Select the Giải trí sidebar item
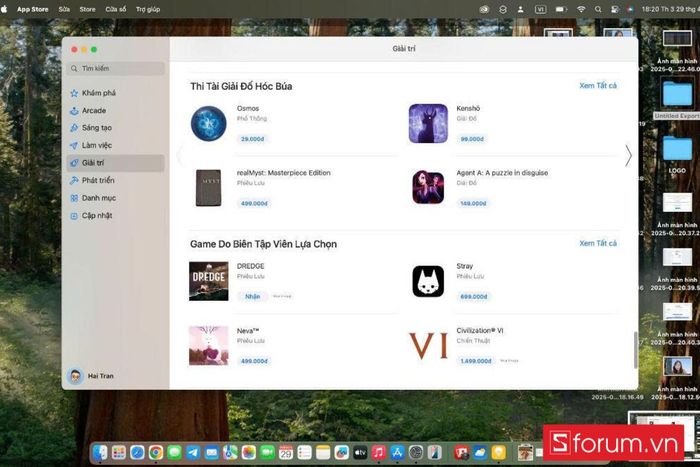700x467 pixels. [115, 163]
